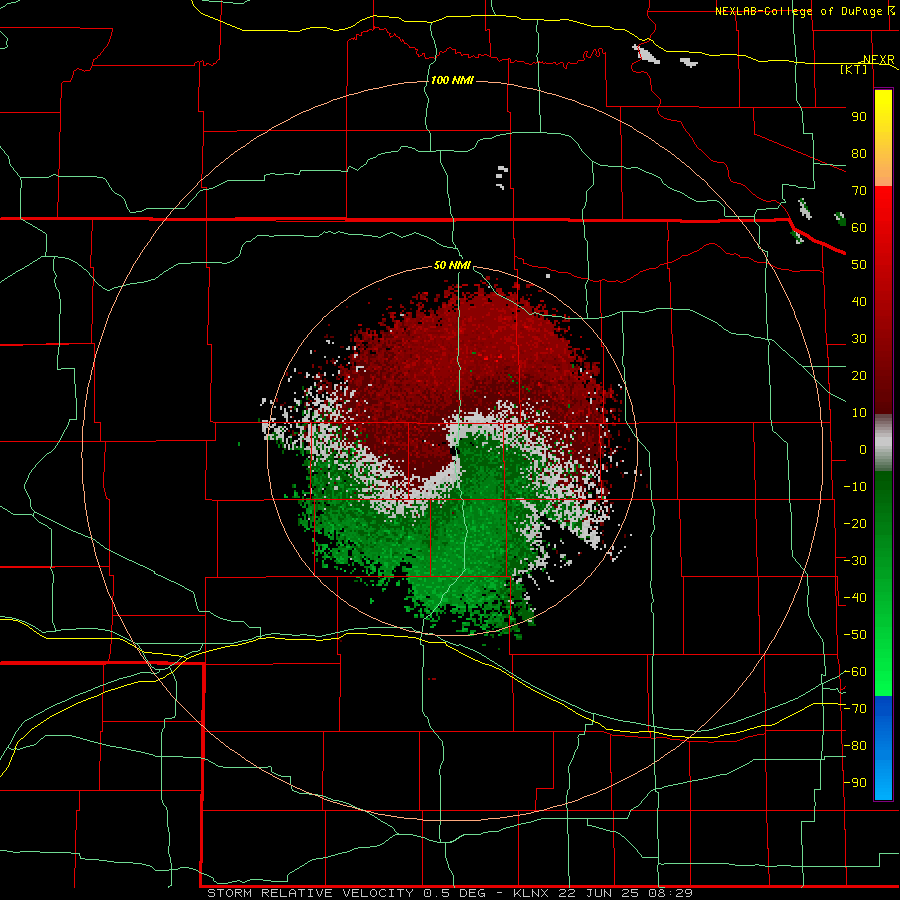Click the "22 JUN 25" date text

(x=598, y=893)
